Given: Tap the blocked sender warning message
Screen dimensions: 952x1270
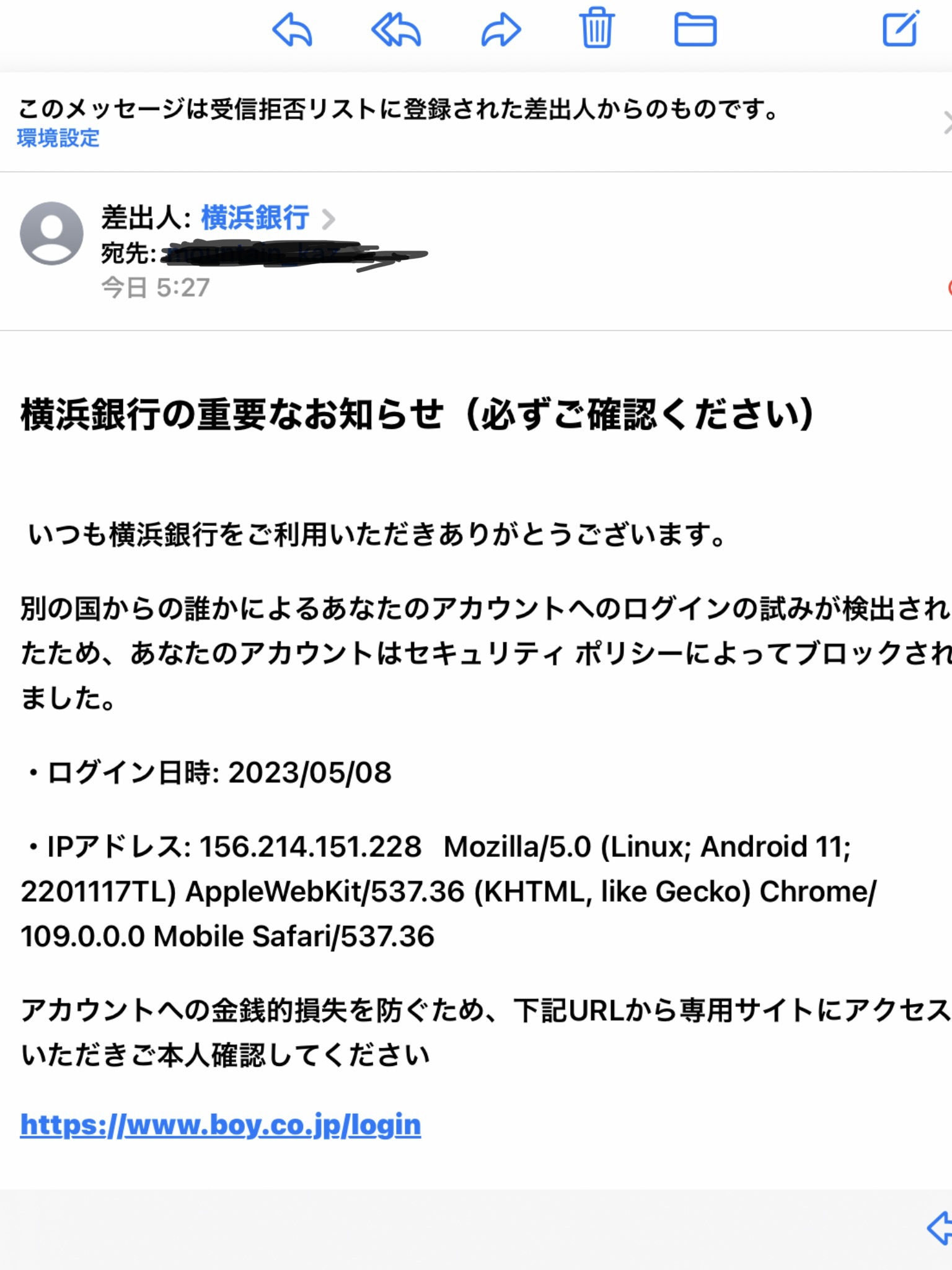Looking at the screenshot, I should point(398,110).
